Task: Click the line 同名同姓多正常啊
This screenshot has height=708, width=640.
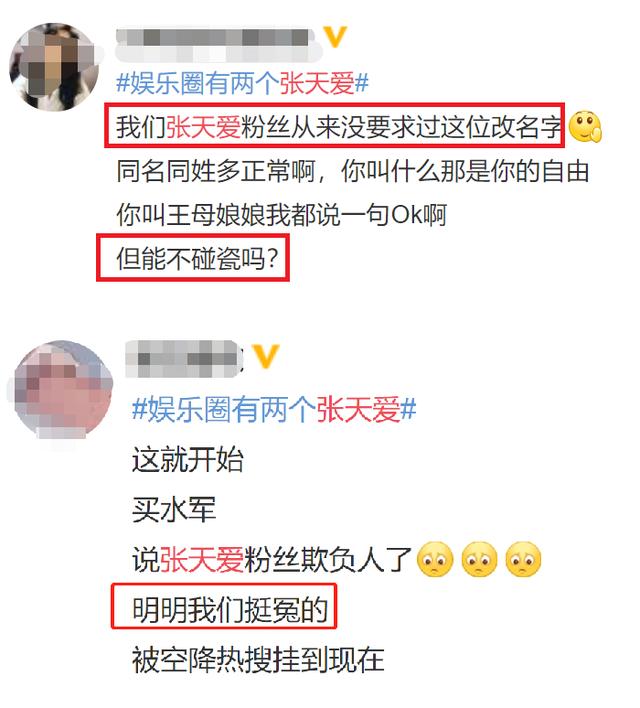Action: pos(215,171)
